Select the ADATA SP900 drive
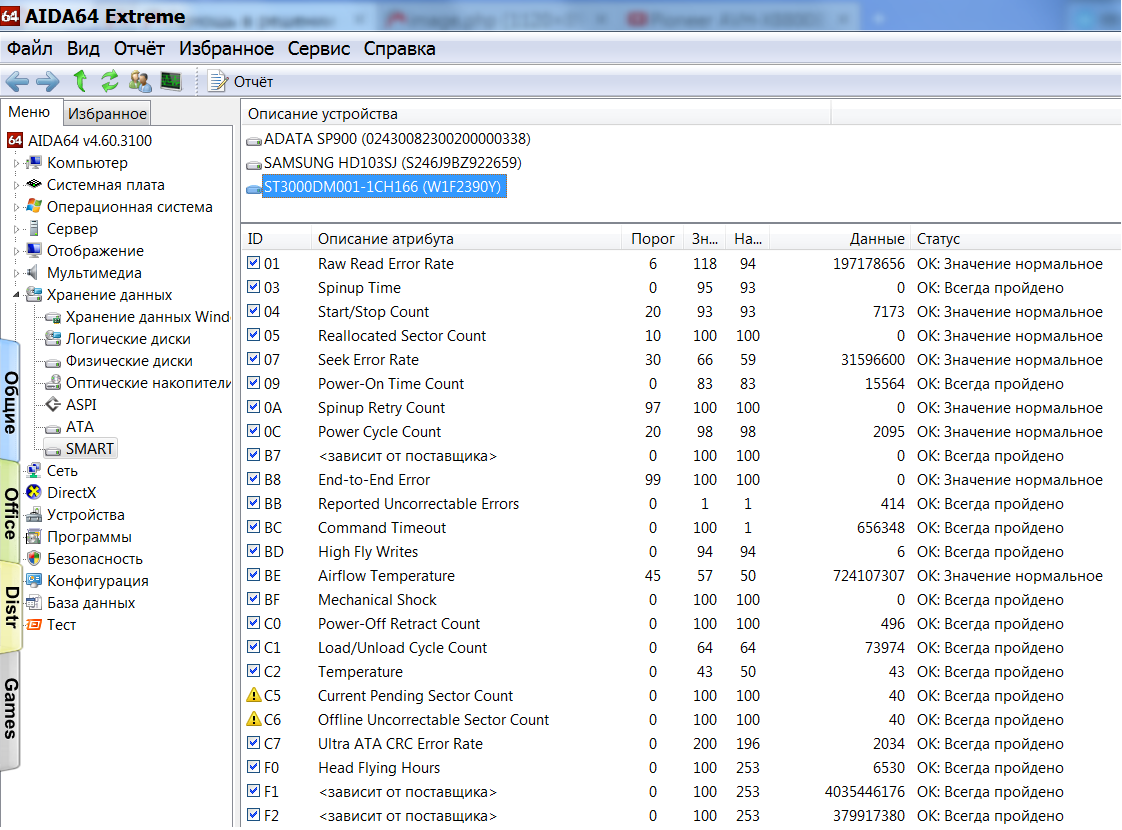Viewport: 1122px width, 830px height. tap(397, 139)
